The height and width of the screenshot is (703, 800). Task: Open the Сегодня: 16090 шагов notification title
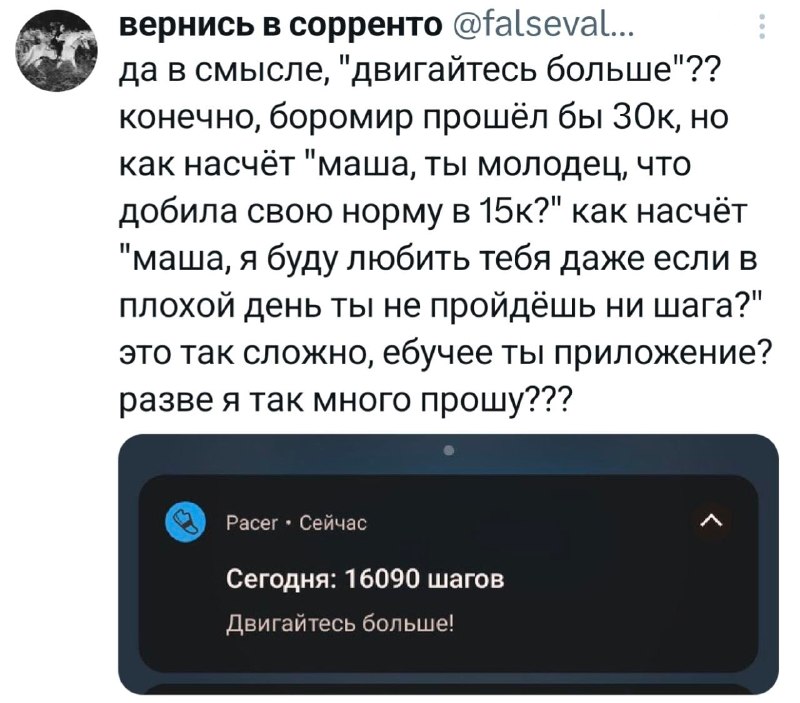[x=365, y=579]
